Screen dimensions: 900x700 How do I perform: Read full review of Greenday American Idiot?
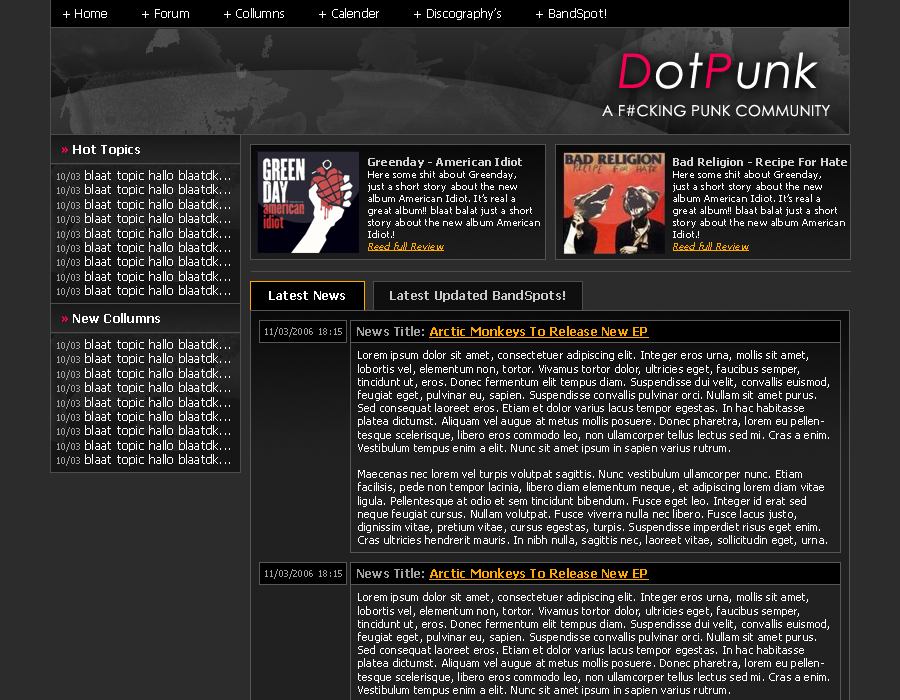pyautogui.click(x=405, y=247)
